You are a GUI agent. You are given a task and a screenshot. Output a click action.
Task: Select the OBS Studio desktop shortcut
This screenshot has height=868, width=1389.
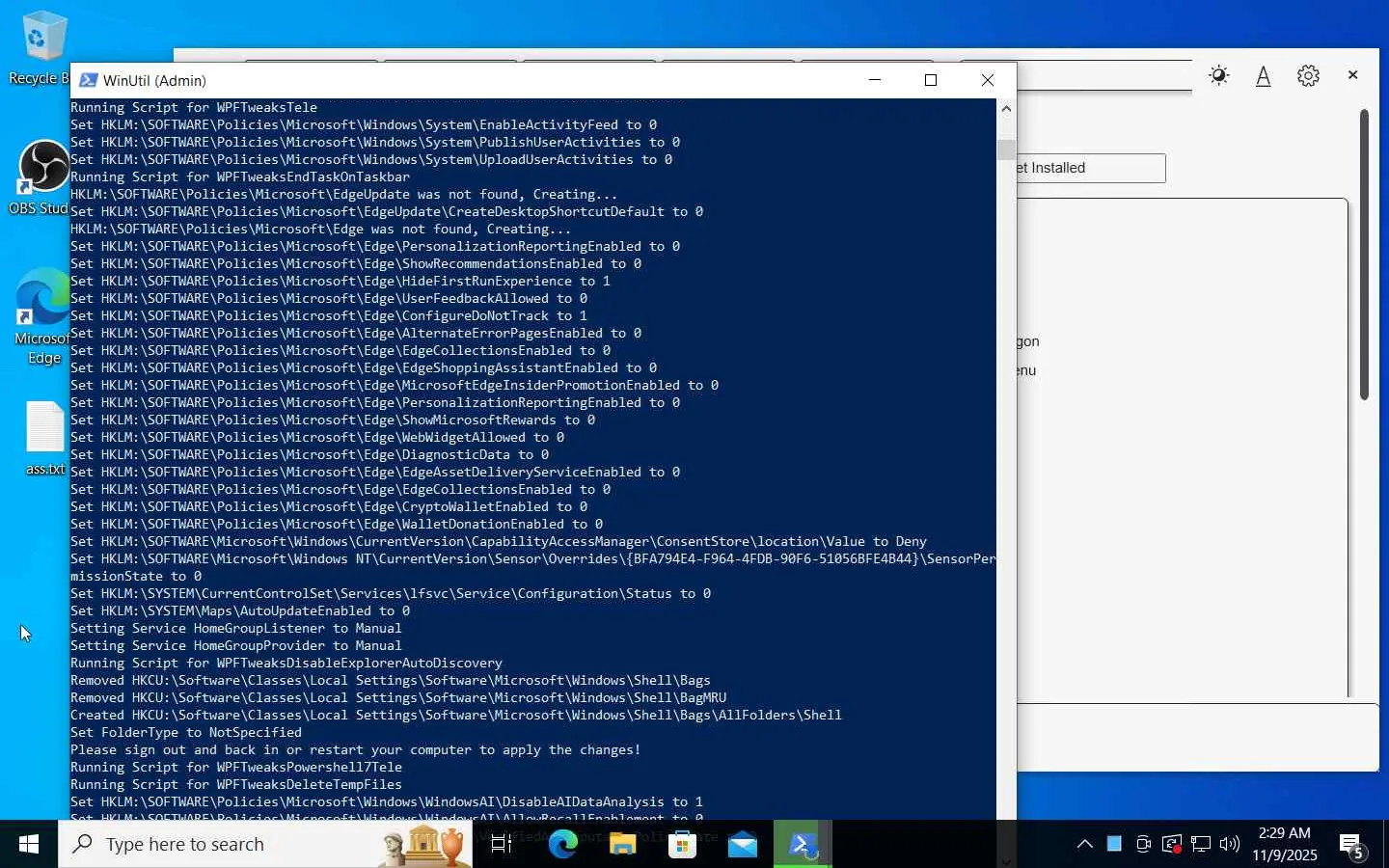(39, 178)
